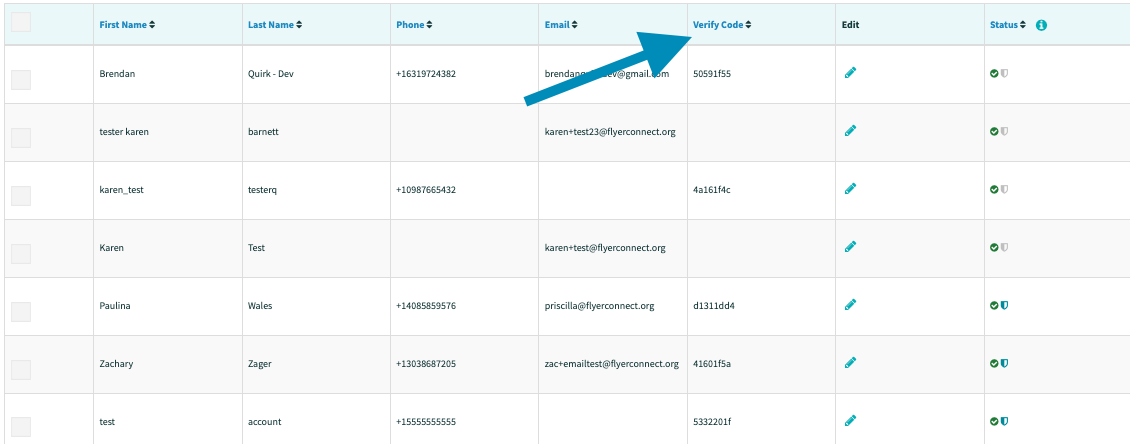Image resolution: width=1130 pixels, height=444 pixels.
Task: Toggle the select-all header checkbox
Action: click(21, 22)
